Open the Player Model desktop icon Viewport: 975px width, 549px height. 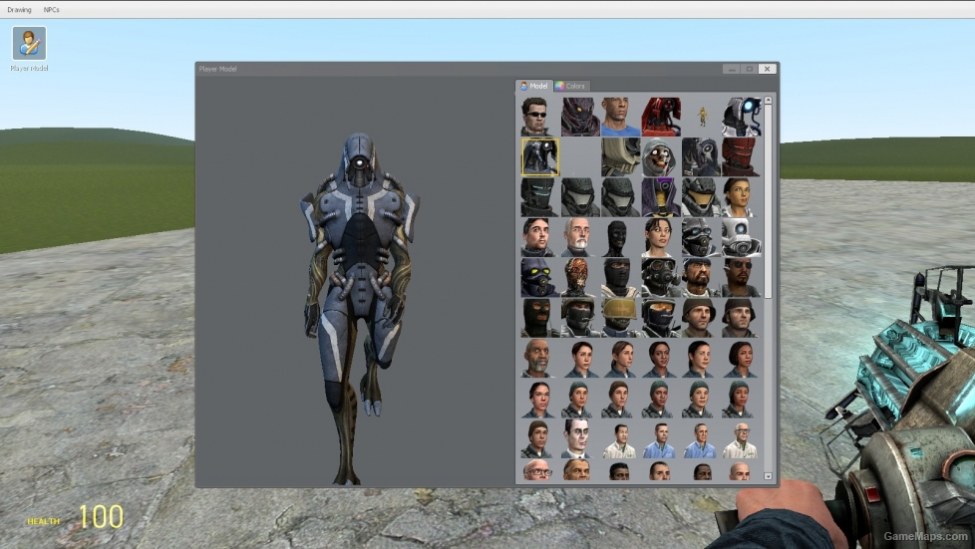click(x=29, y=48)
